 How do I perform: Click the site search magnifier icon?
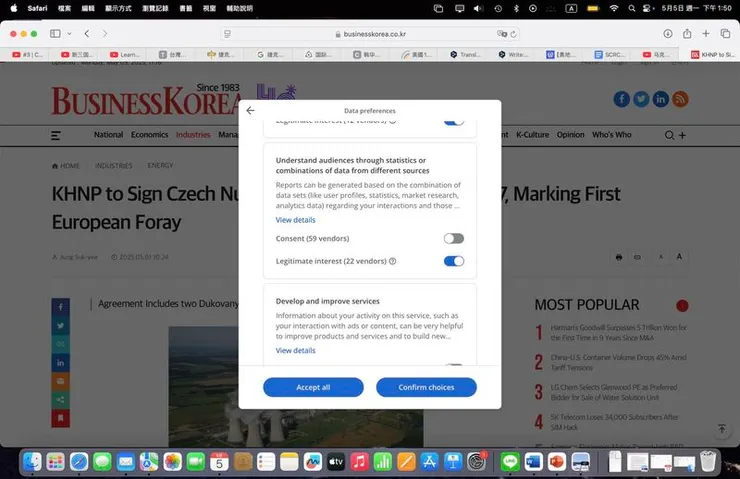(669, 135)
